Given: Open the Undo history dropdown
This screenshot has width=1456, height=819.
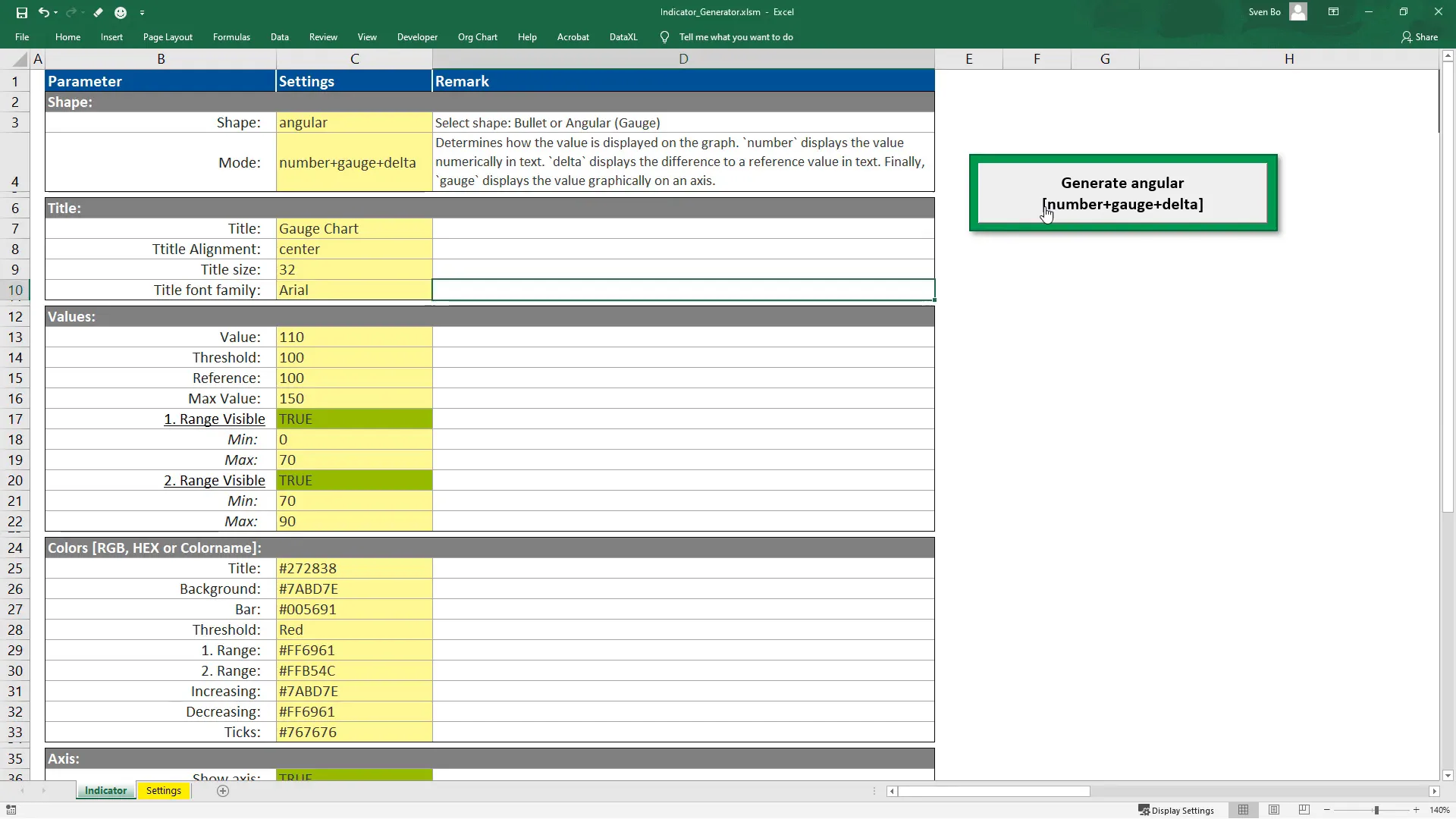Looking at the screenshot, I should pos(55,12).
